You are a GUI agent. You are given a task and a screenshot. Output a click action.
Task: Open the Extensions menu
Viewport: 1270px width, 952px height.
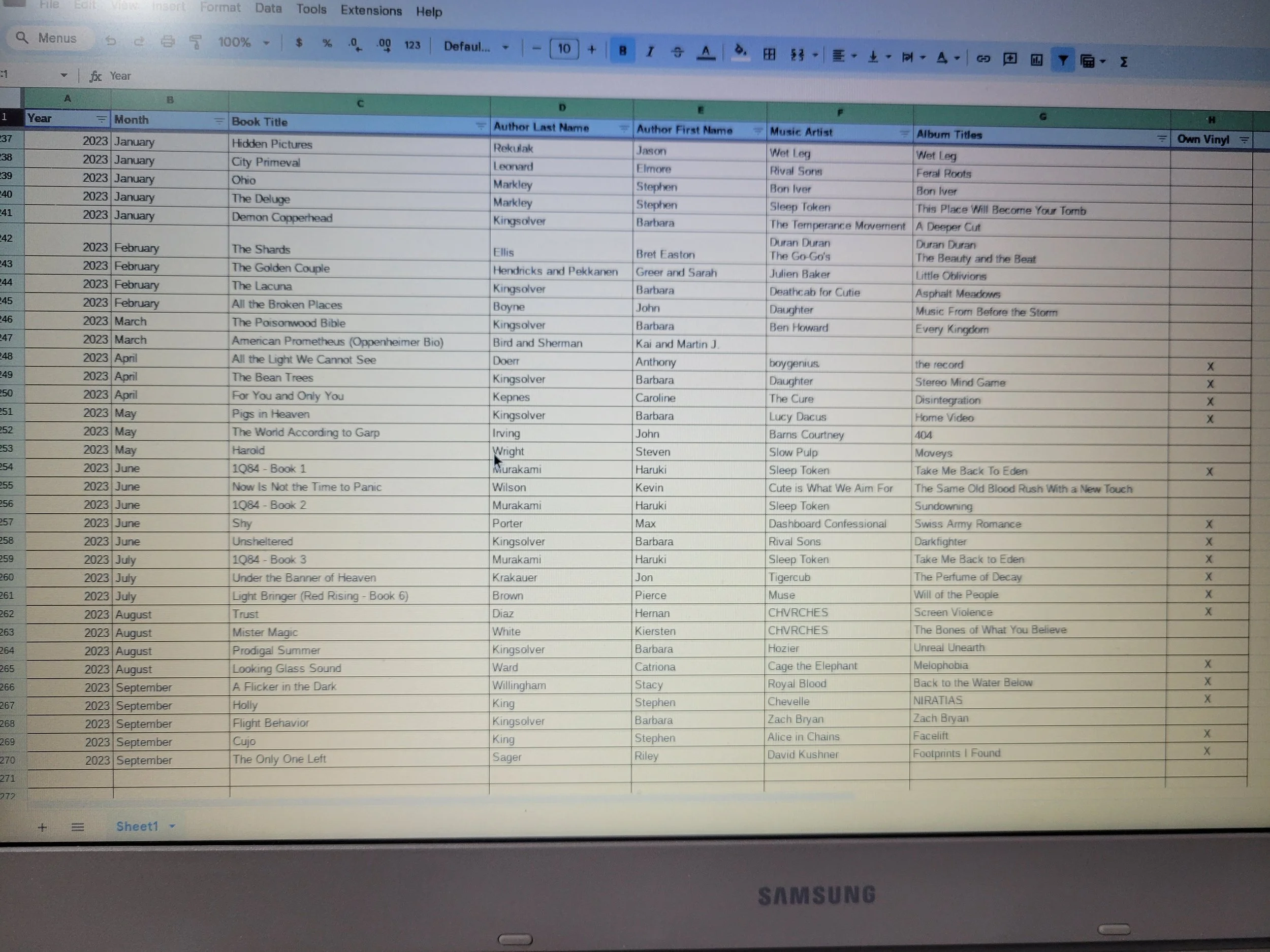pos(371,10)
